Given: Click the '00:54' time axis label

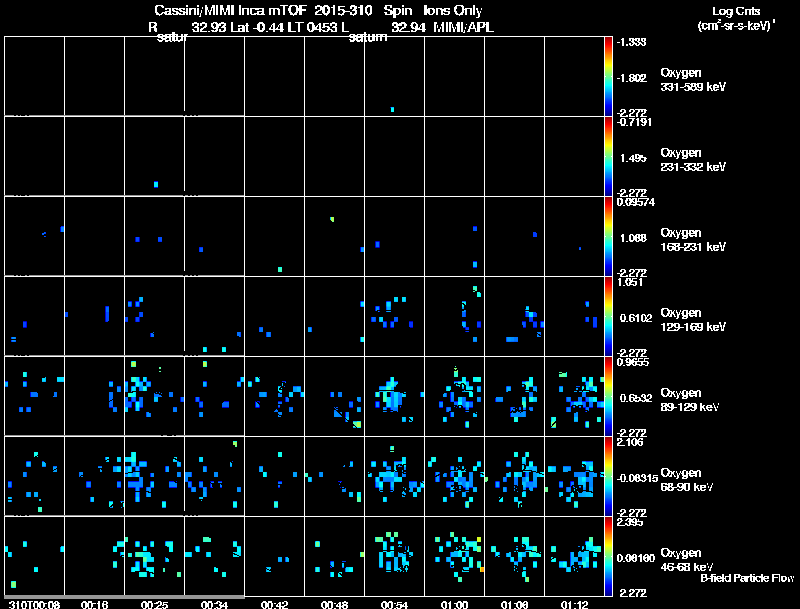Looking at the screenshot, I should 394,604.
